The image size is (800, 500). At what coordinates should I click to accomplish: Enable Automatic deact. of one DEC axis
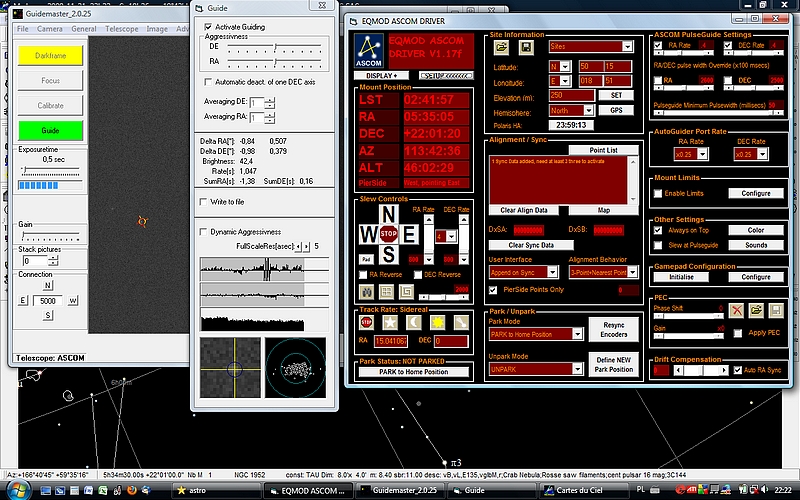208,82
